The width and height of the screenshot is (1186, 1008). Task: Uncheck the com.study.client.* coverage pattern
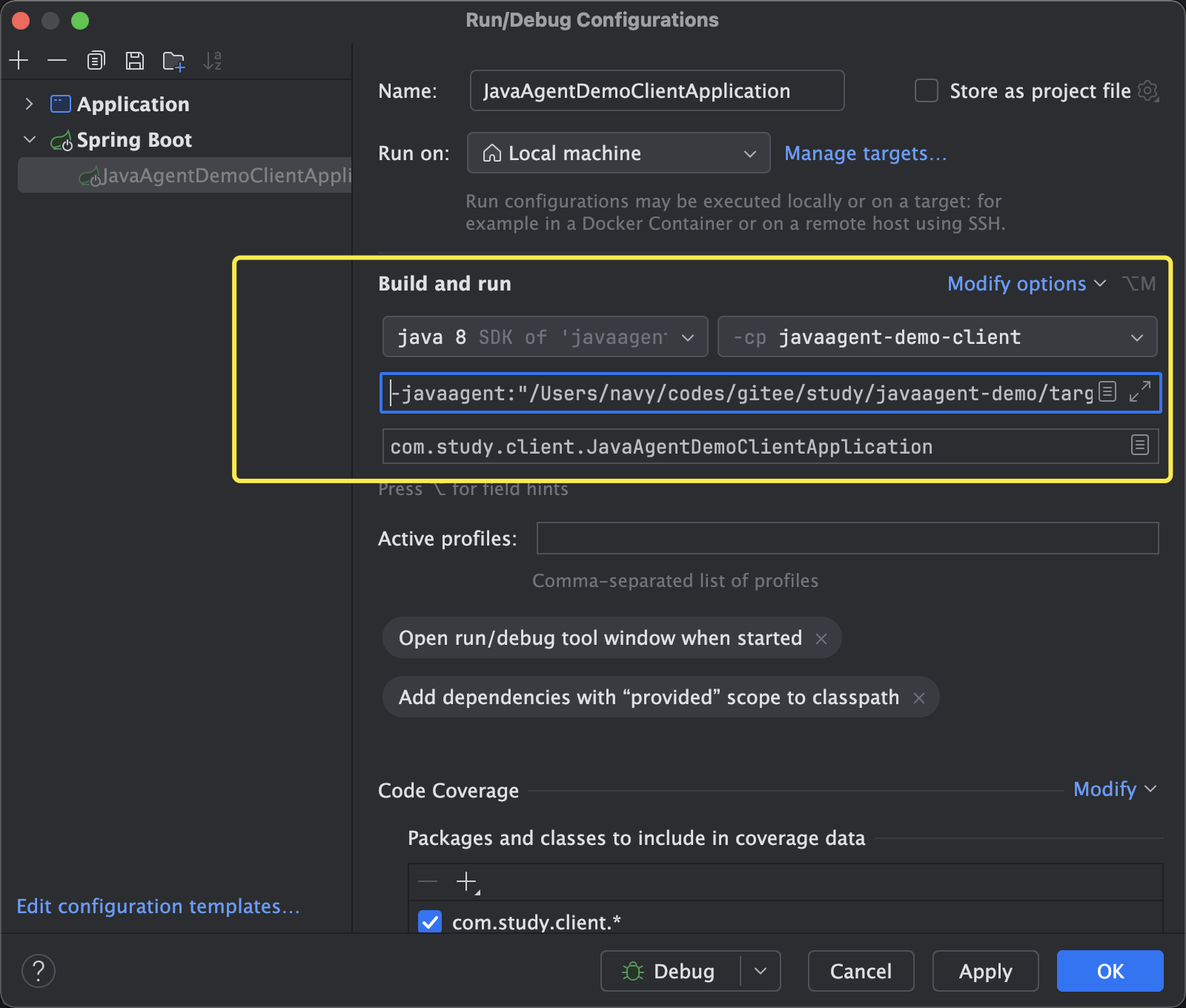(x=430, y=922)
